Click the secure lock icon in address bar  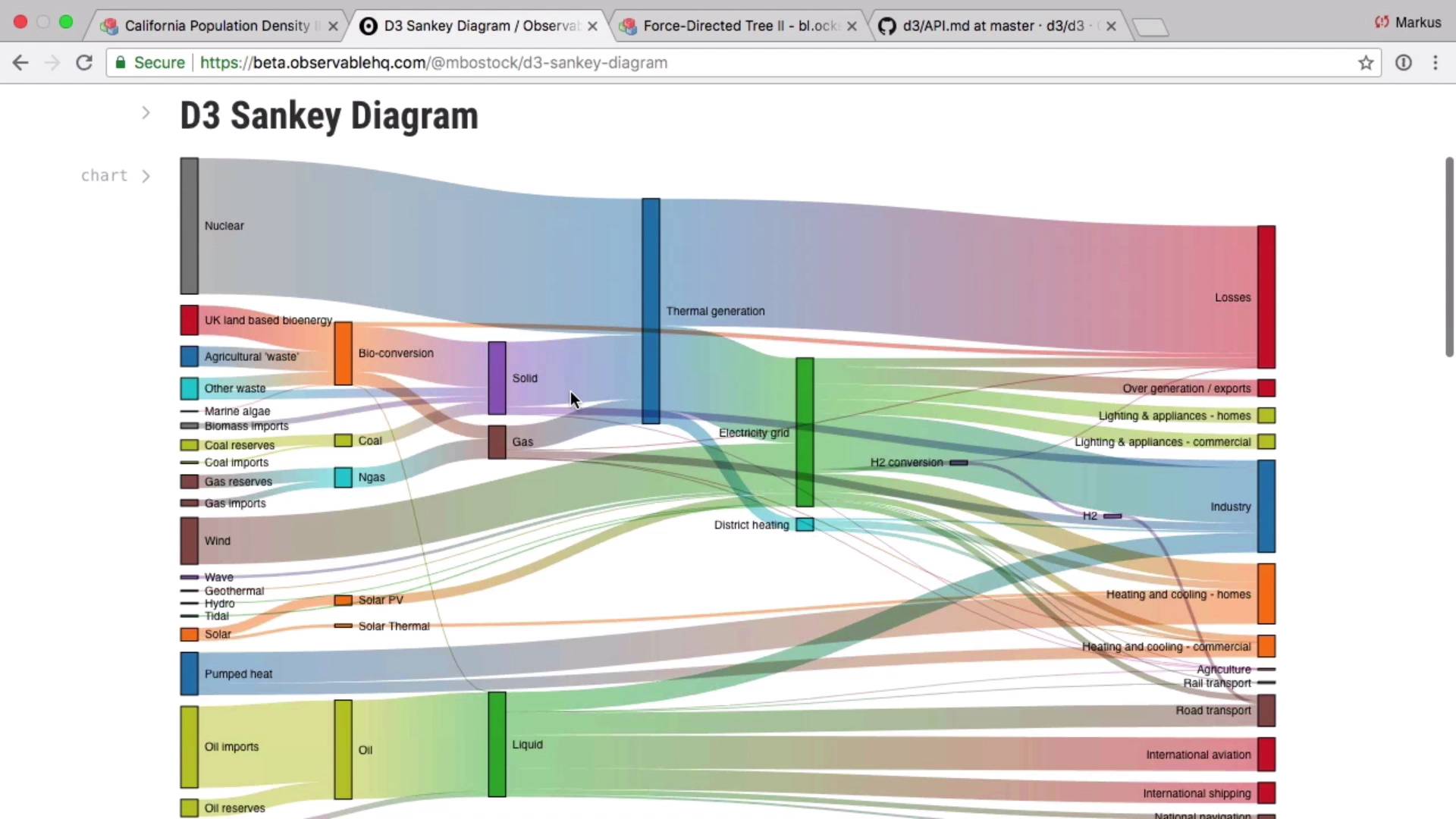pos(120,63)
